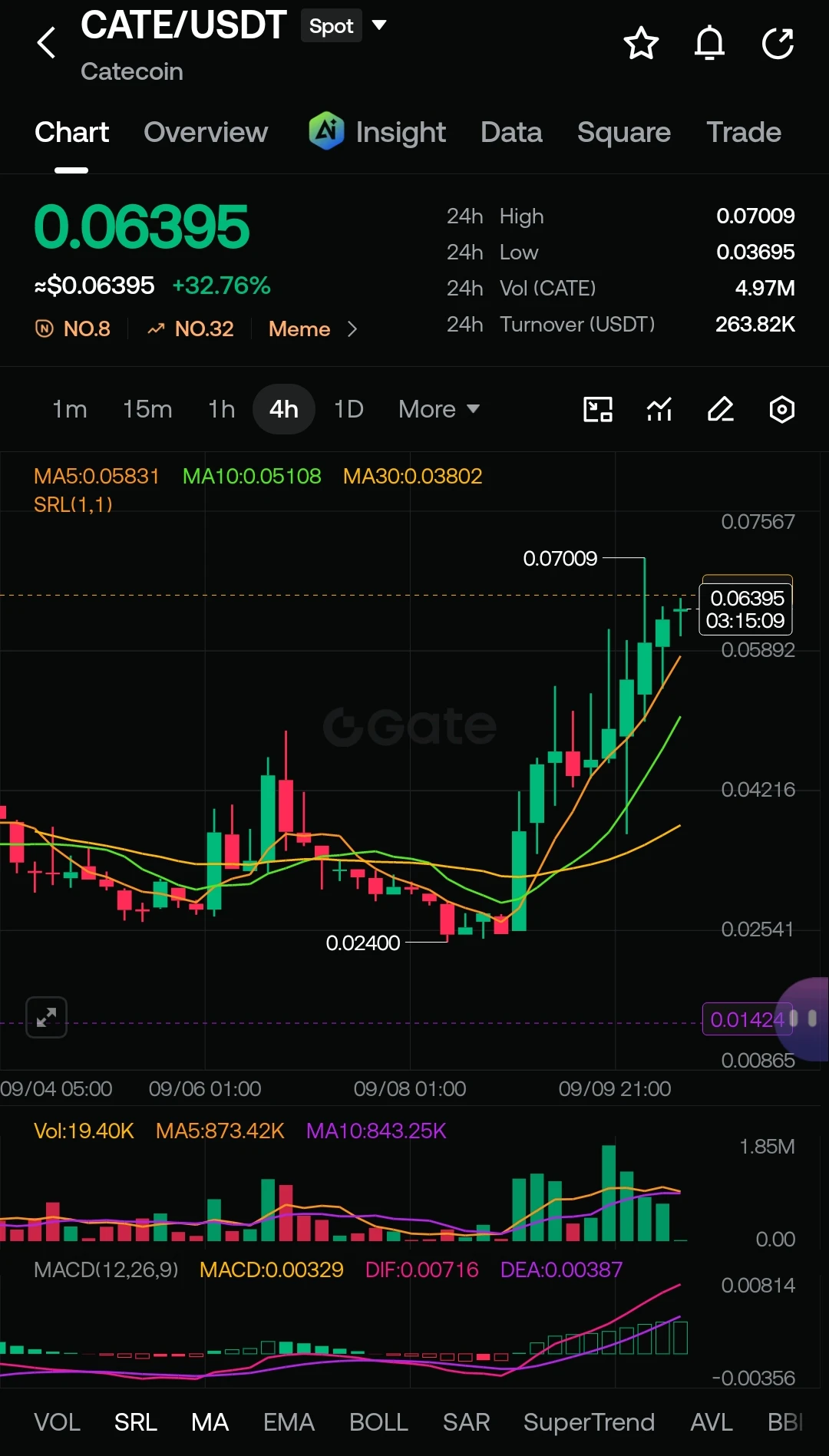This screenshot has height=1456, width=829.
Task: Tap the 0.02400 low price marker
Action: [x=363, y=943]
